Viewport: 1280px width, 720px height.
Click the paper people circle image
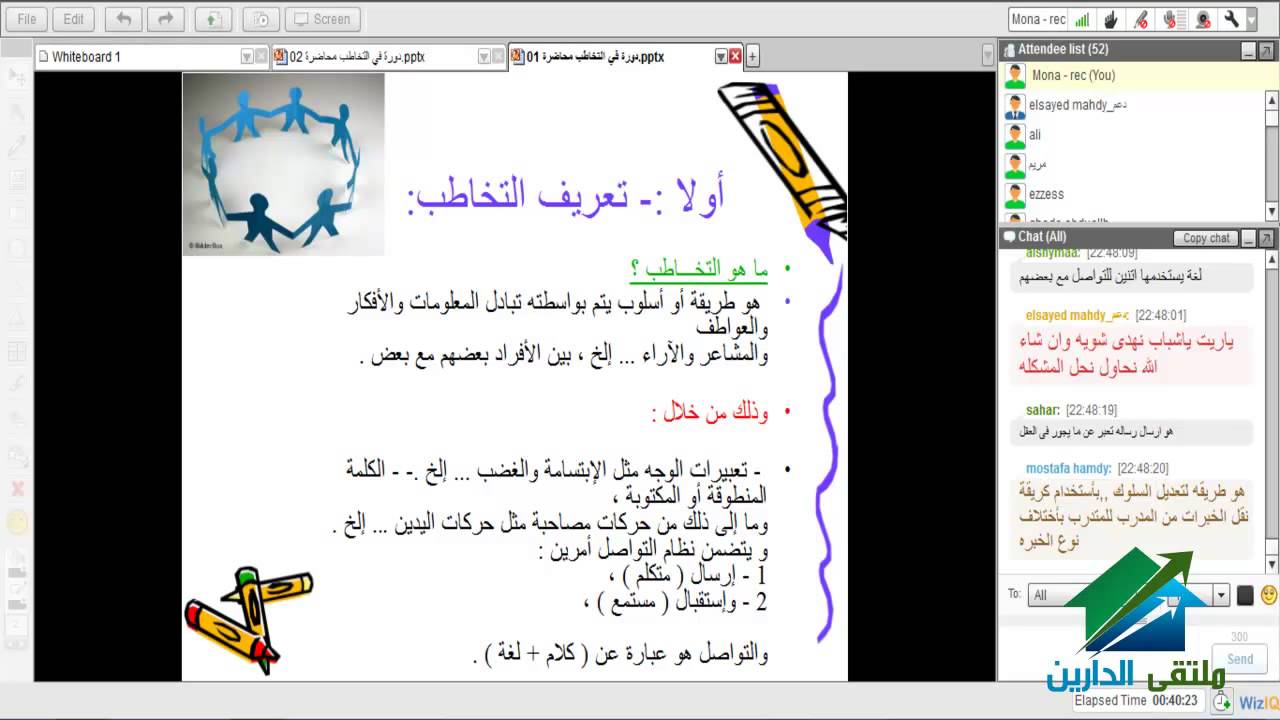[x=283, y=164]
